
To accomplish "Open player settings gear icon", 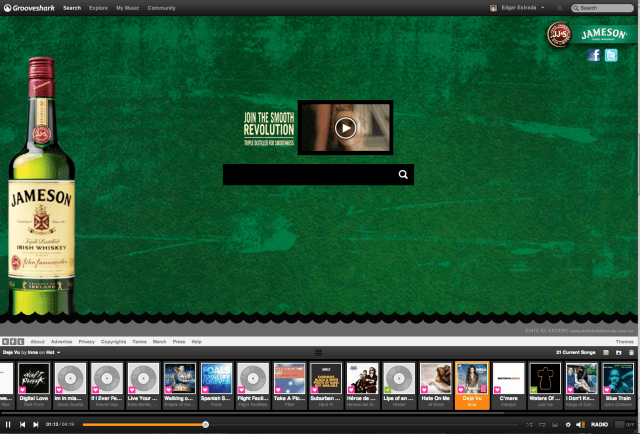I will coord(567,424).
